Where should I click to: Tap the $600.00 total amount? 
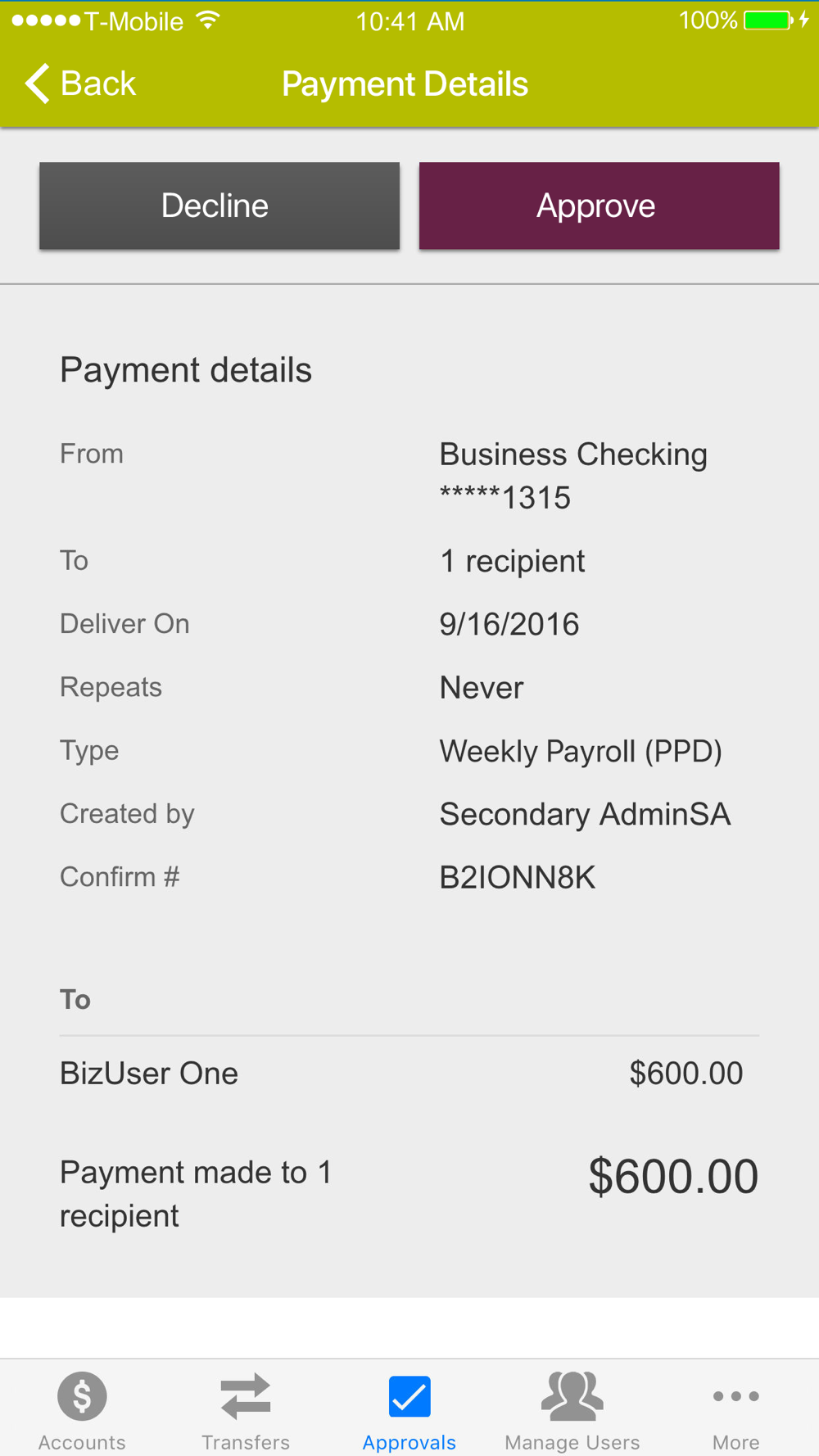tap(673, 1177)
